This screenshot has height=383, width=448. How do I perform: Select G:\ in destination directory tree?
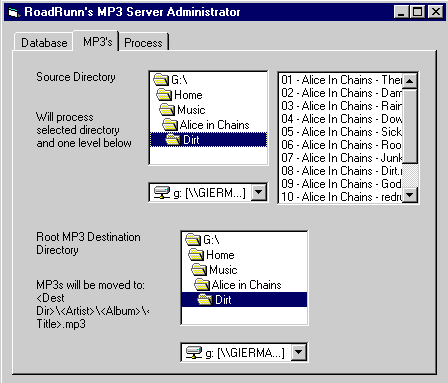point(211,240)
